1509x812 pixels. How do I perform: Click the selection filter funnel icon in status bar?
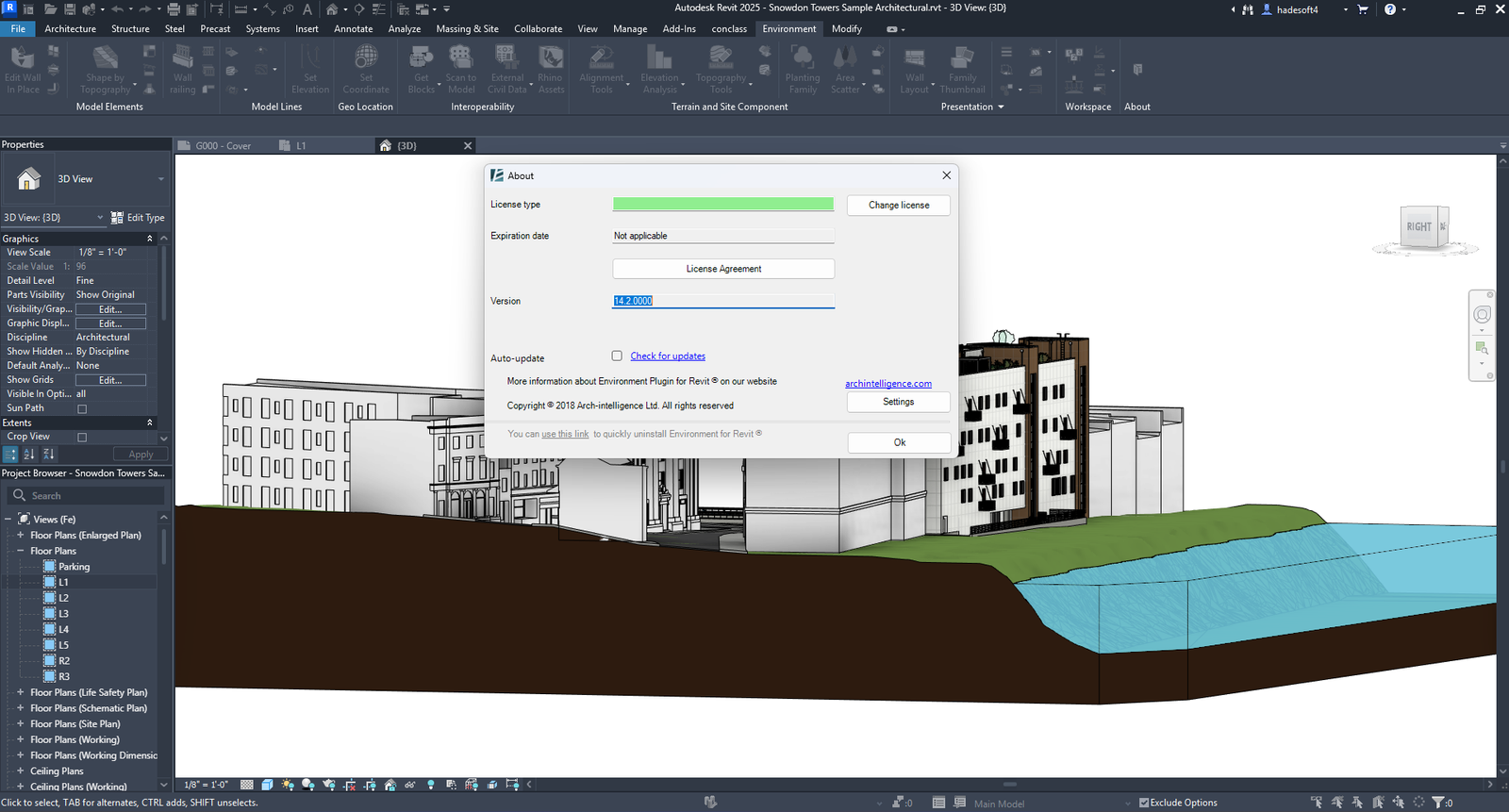1438,803
